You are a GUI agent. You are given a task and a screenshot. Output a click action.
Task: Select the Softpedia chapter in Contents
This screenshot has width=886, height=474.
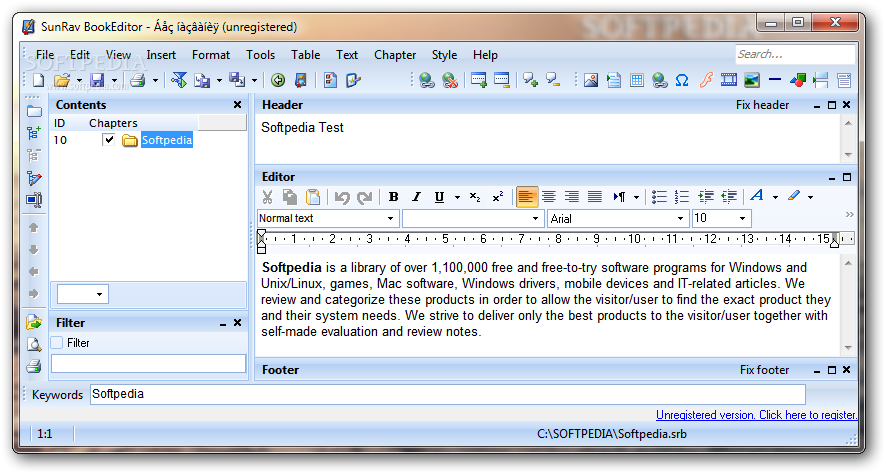pyautogui.click(x=167, y=140)
